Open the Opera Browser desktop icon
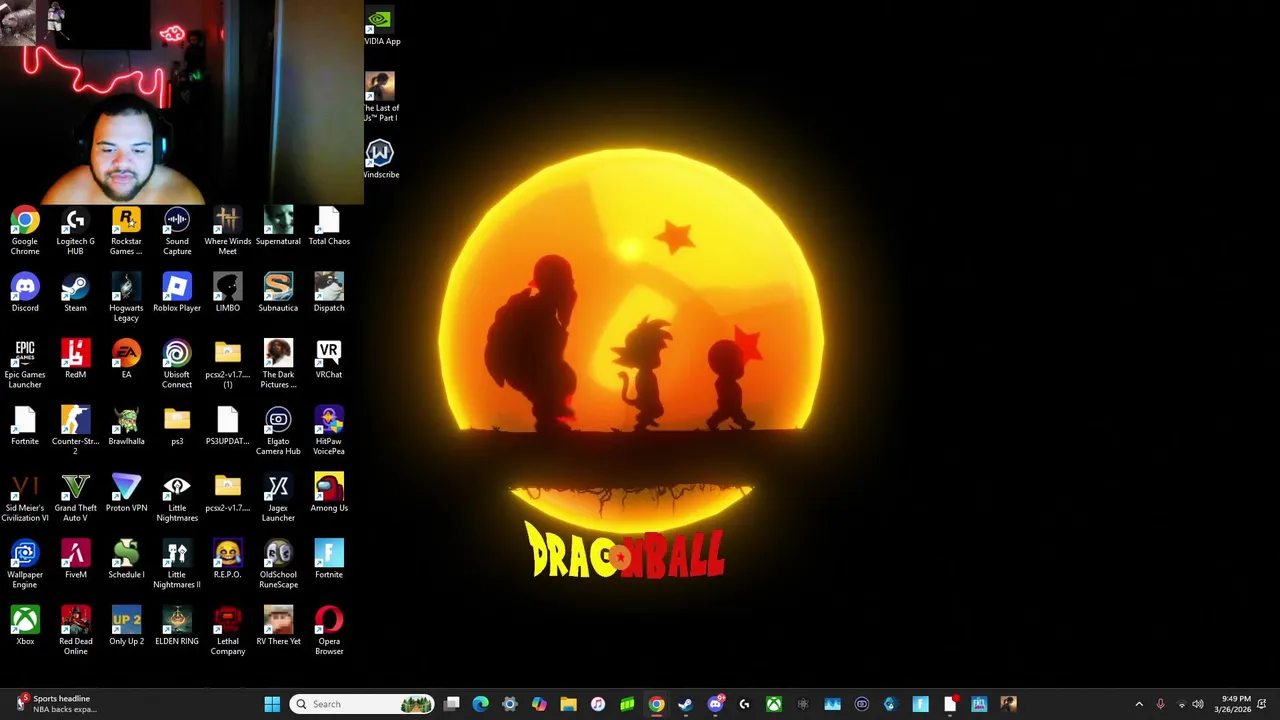Viewport: 1280px width, 720px height. pyautogui.click(x=329, y=630)
